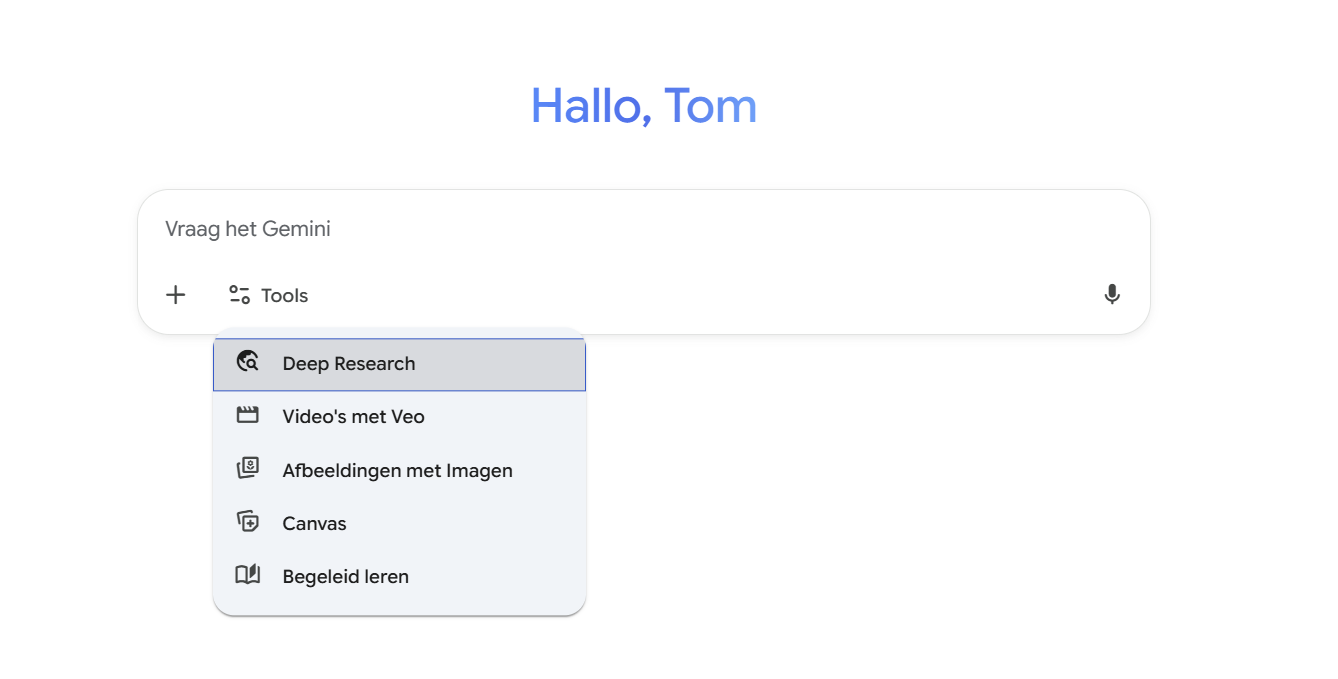Click the name "Tom" in the greeting

coord(711,106)
